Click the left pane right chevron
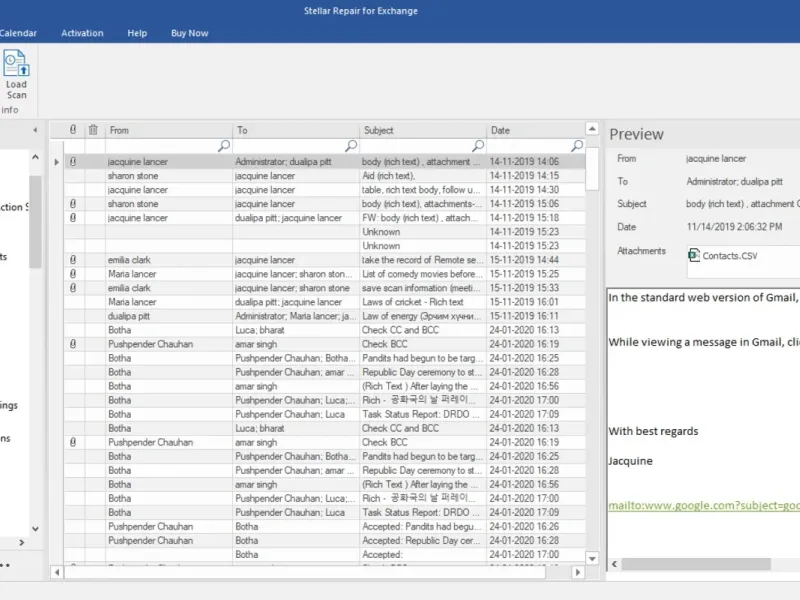 pos(21,542)
